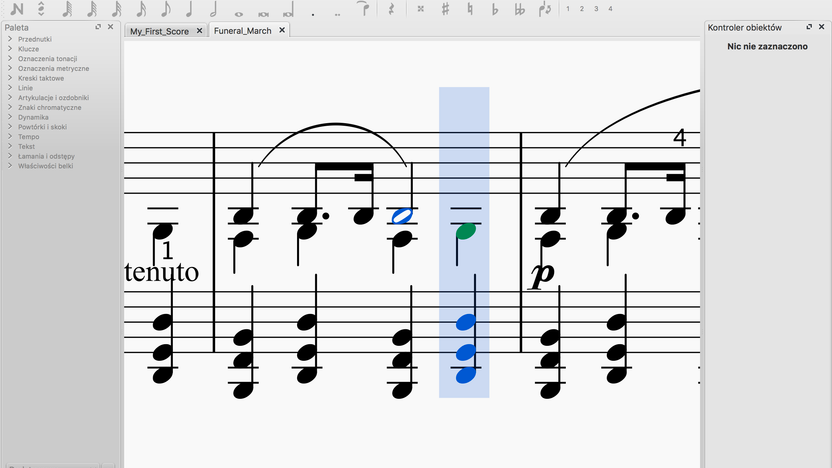This screenshot has width=832, height=468.
Task: Select voice 1 in toolbar
Action: [x=568, y=8]
